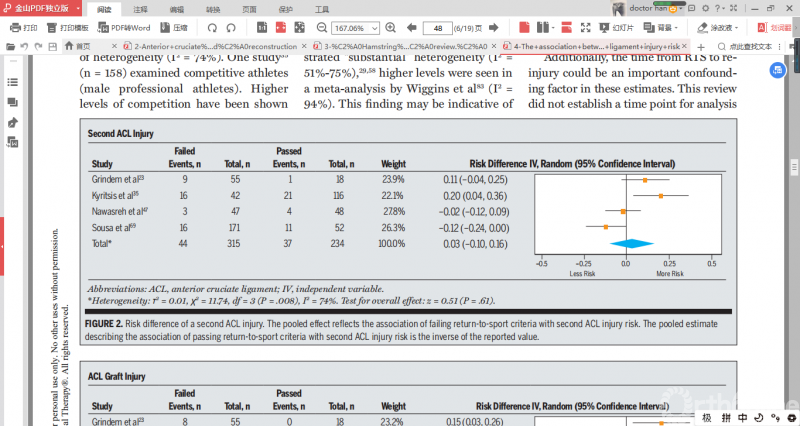Viewport: 800px width, 426px height.
Task: Switch to the 2-Anterior+cruciate document tab
Action: (208, 47)
